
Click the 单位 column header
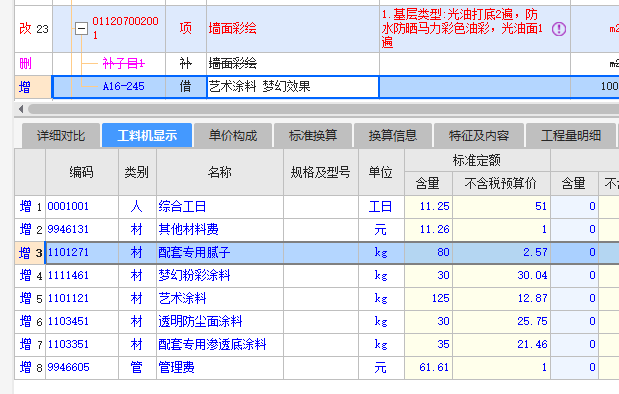click(x=381, y=172)
